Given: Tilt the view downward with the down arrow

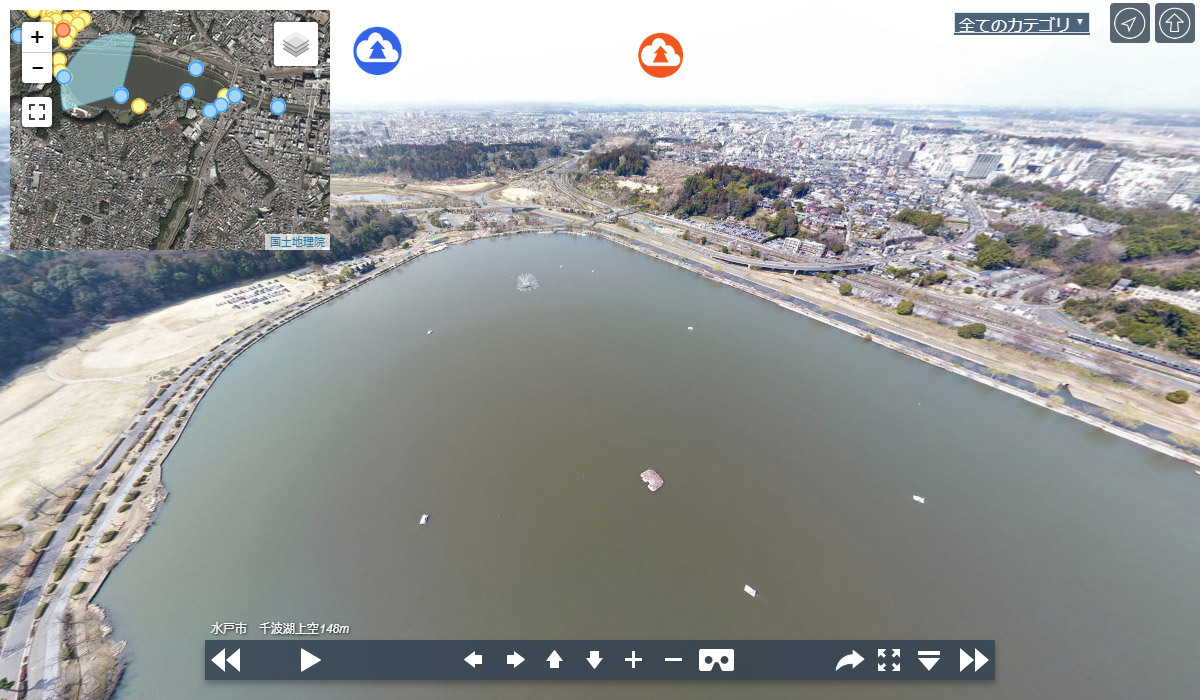Looking at the screenshot, I should (594, 660).
